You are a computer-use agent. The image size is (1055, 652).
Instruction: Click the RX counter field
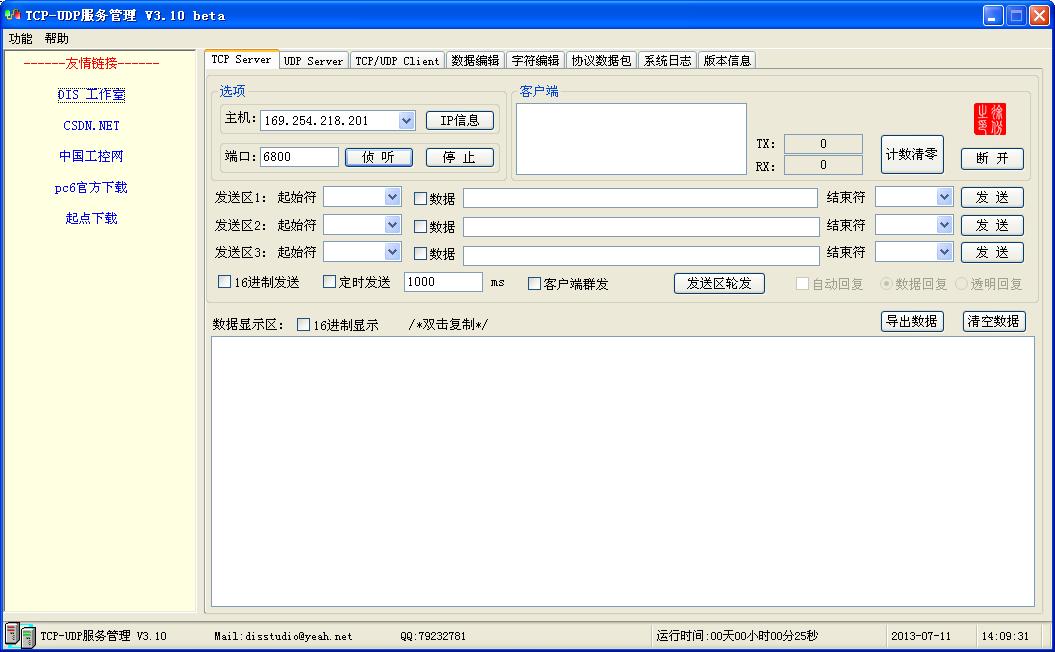coord(824,165)
